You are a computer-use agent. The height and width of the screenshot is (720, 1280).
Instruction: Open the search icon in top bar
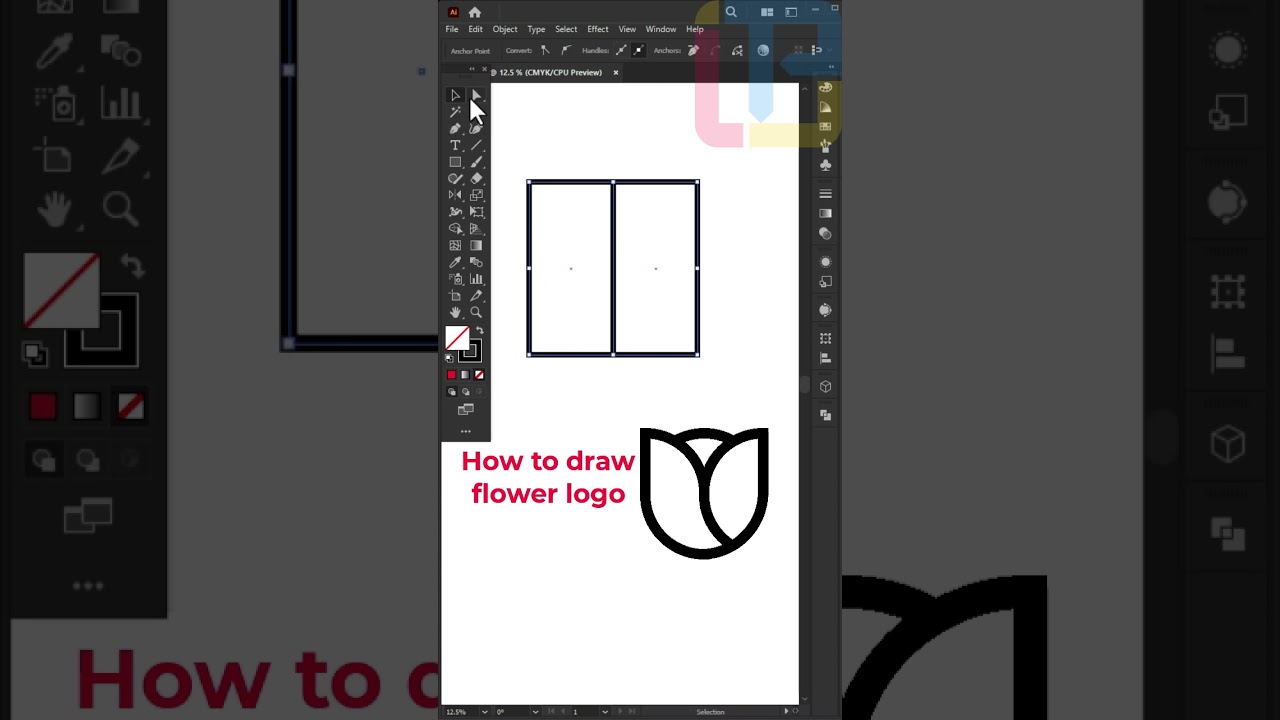click(731, 12)
